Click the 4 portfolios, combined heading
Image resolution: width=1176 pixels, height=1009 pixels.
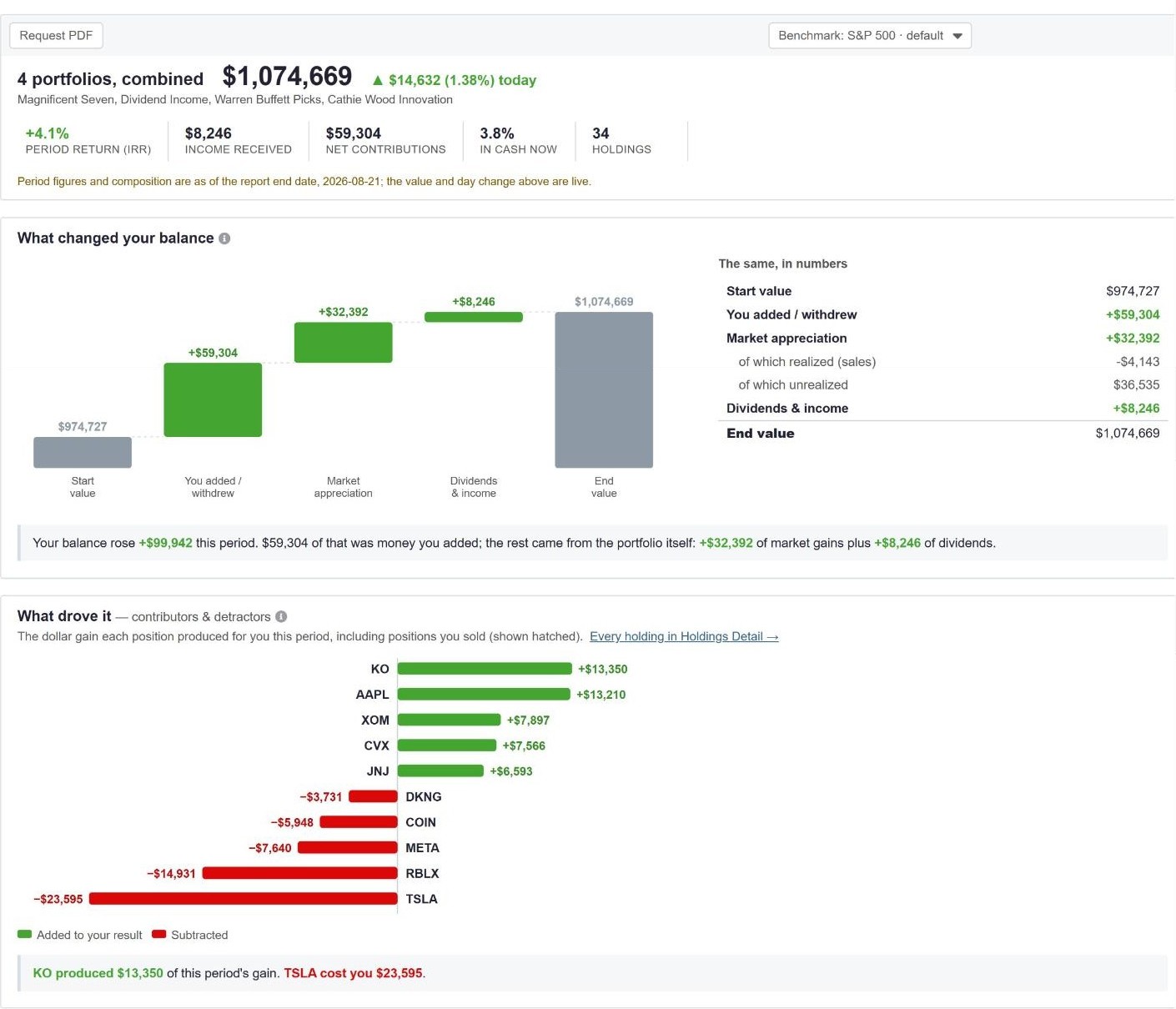(110, 79)
